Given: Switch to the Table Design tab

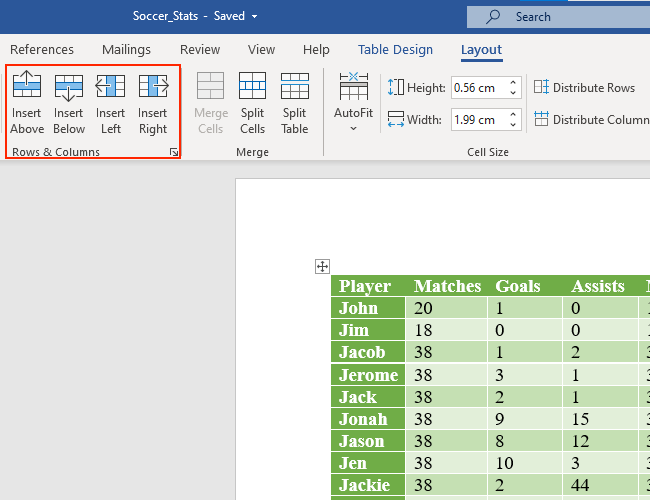Looking at the screenshot, I should coord(395,50).
